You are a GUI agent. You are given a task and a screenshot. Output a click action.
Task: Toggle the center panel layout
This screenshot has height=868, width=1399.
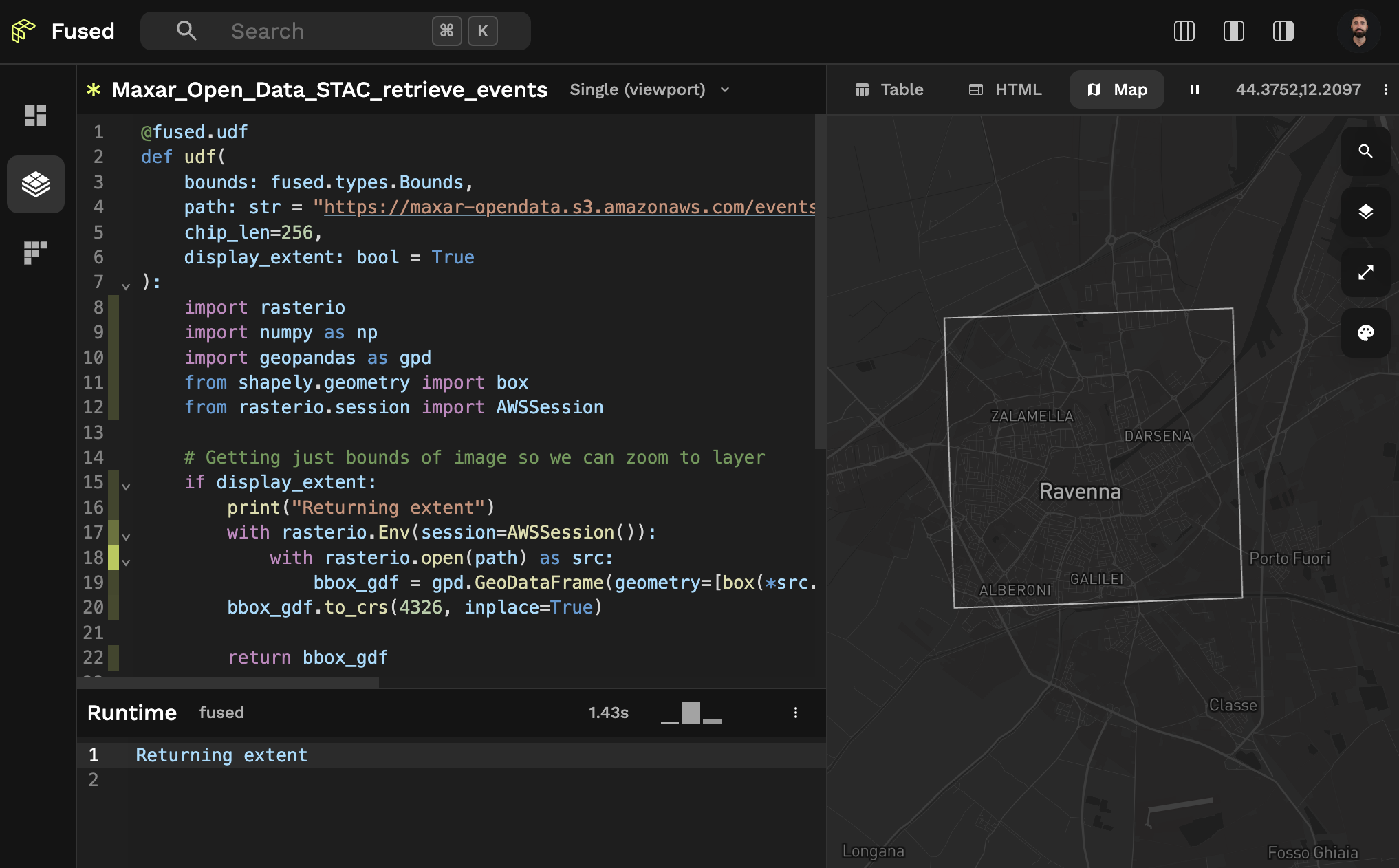[x=1234, y=31]
